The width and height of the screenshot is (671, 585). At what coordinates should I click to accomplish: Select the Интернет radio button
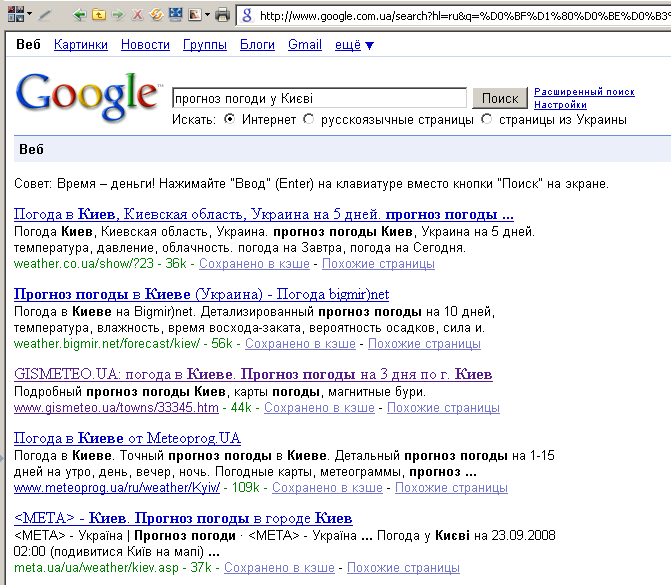click(229, 119)
